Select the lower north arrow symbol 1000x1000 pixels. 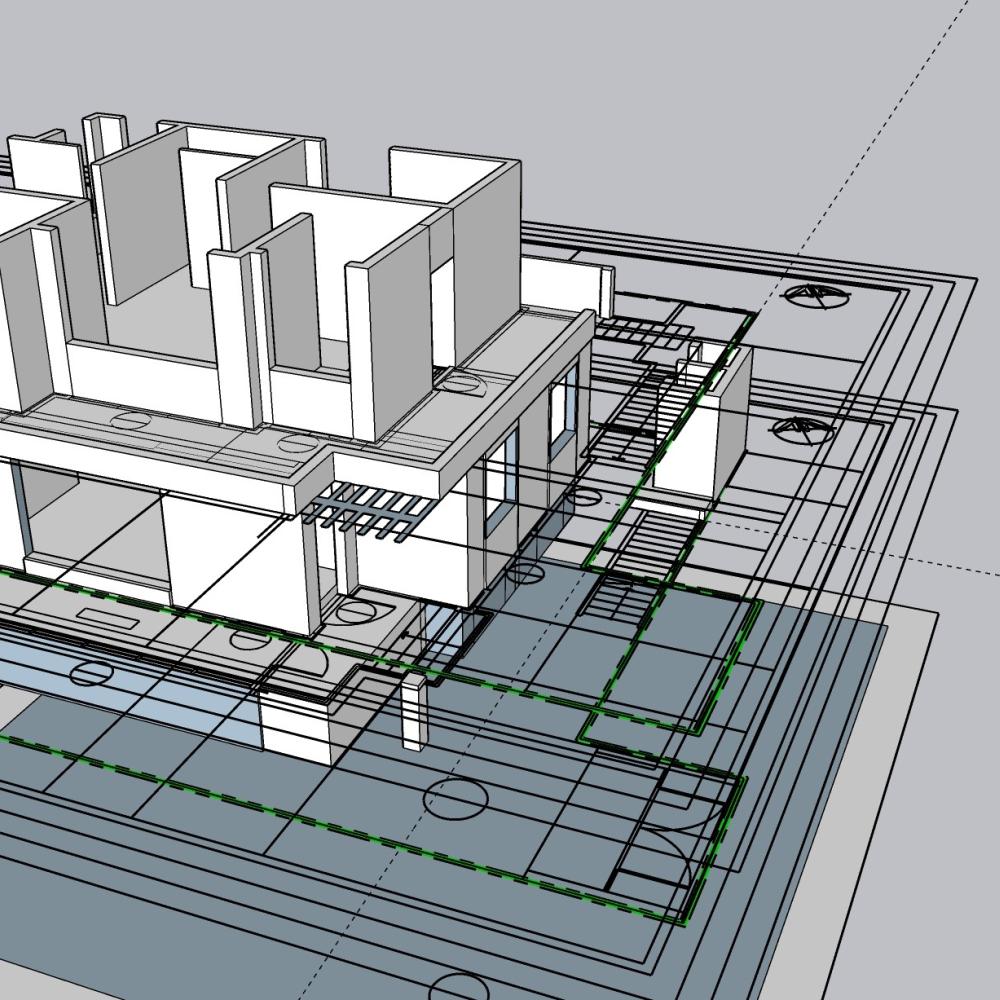805,429
